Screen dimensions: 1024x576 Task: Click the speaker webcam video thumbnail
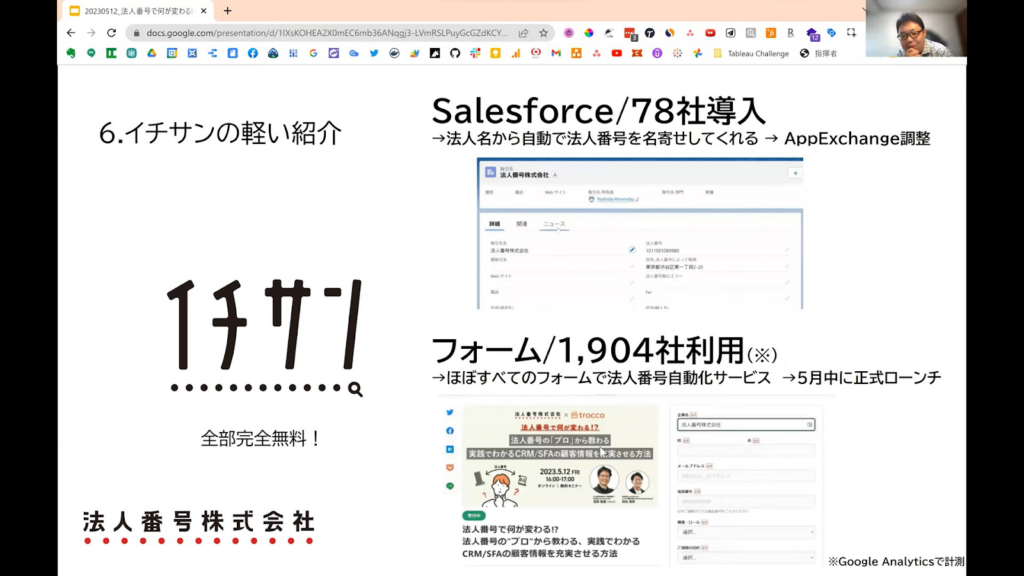(x=917, y=28)
